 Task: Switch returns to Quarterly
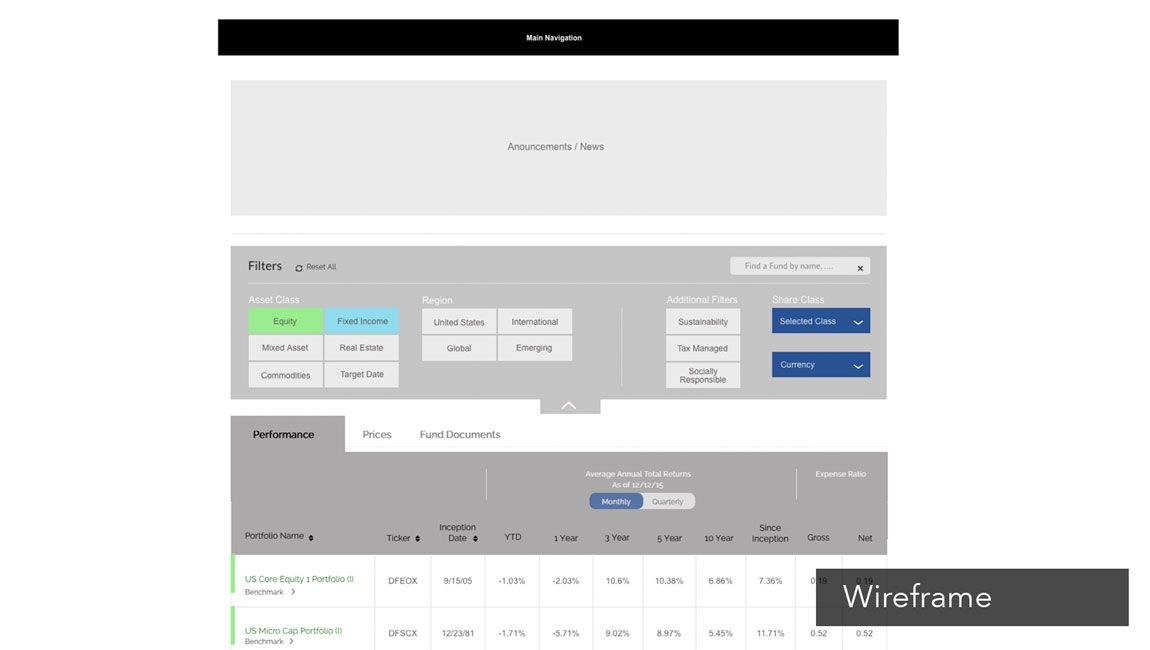coord(668,502)
